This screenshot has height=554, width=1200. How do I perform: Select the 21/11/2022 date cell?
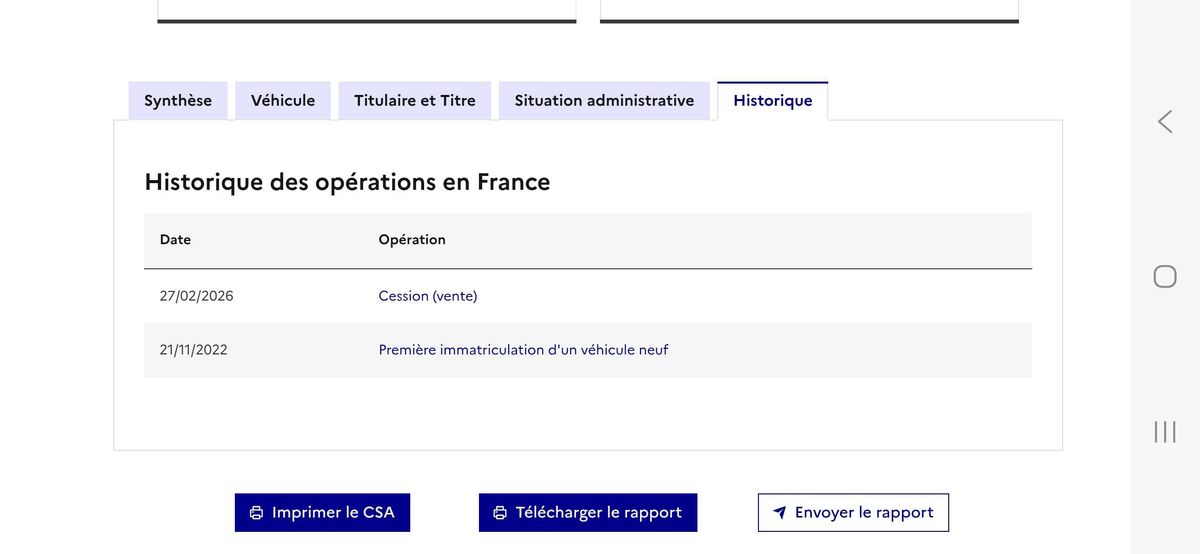point(193,350)
